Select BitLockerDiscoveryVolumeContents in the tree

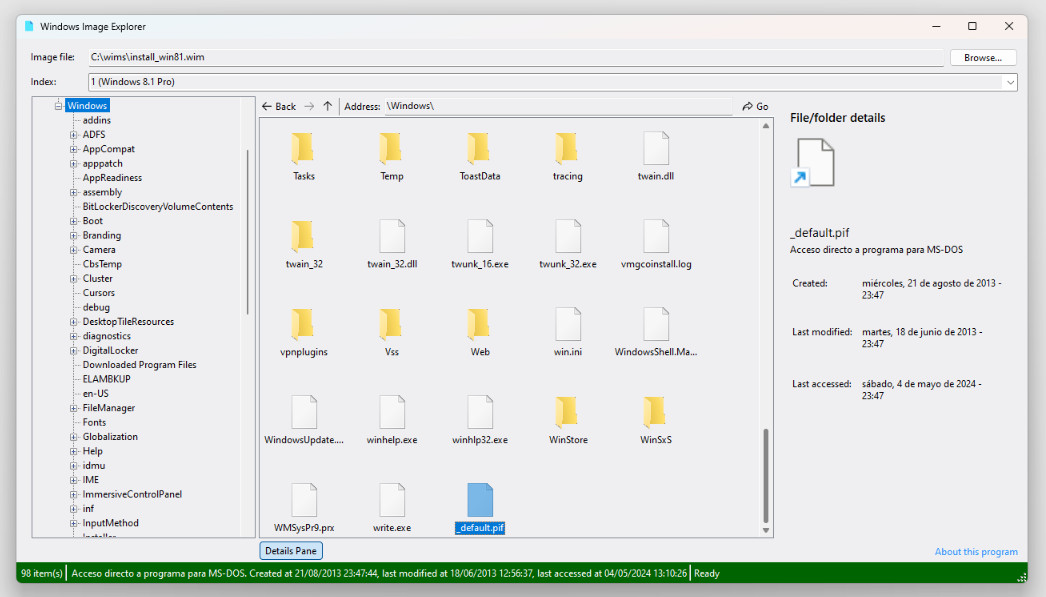click(158, 207)
